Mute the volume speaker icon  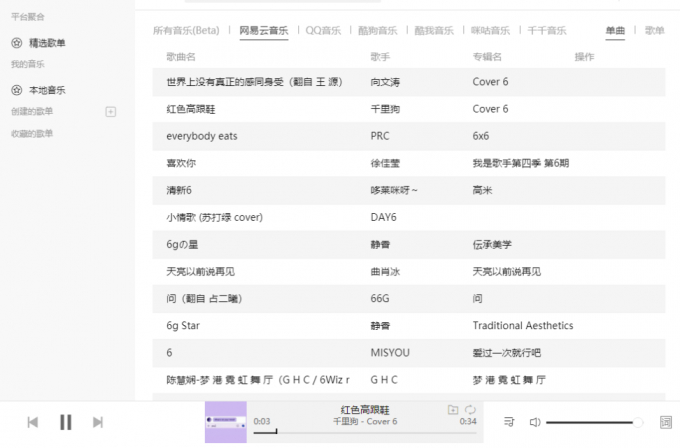point(535,422)
